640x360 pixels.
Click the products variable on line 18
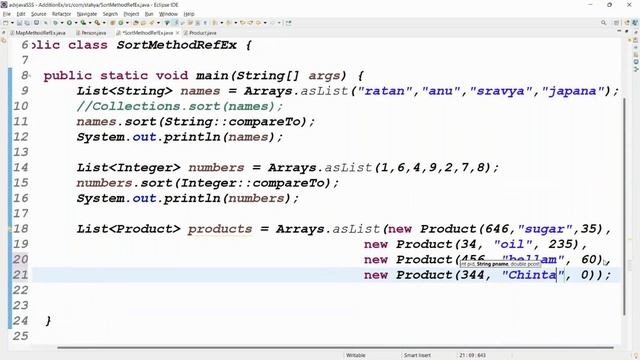point(220,229)
